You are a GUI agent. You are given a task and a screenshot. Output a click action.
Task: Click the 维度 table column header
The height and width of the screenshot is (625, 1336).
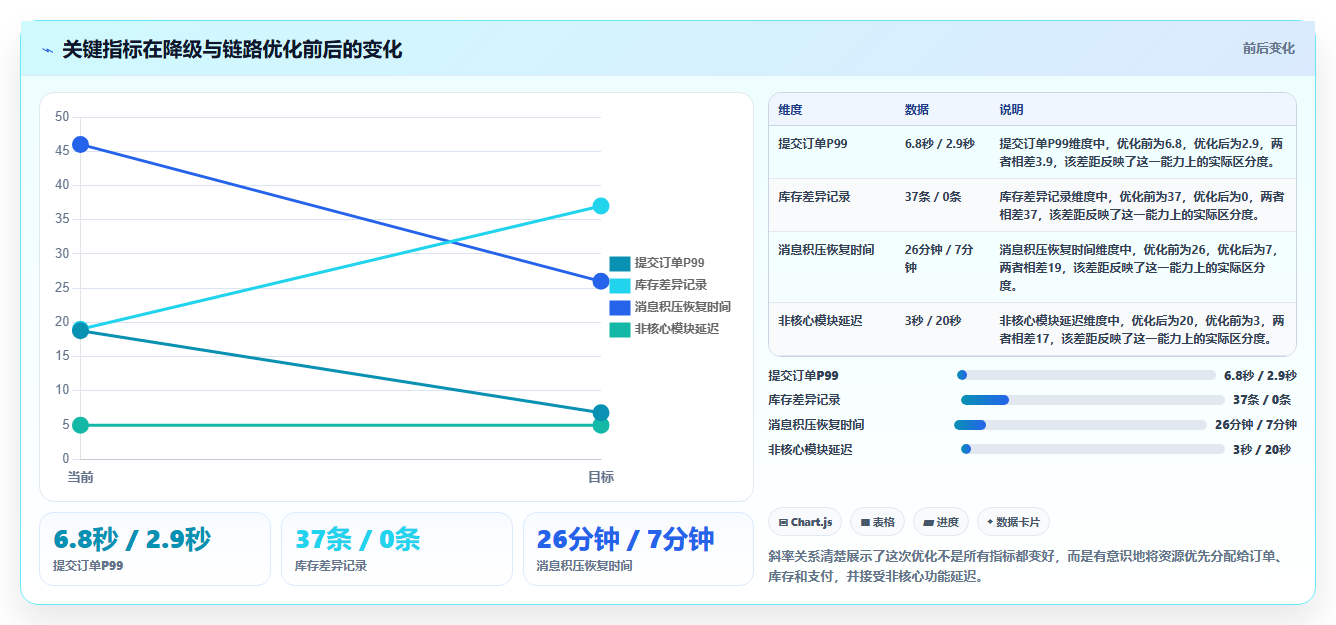[x=790, y=110]
